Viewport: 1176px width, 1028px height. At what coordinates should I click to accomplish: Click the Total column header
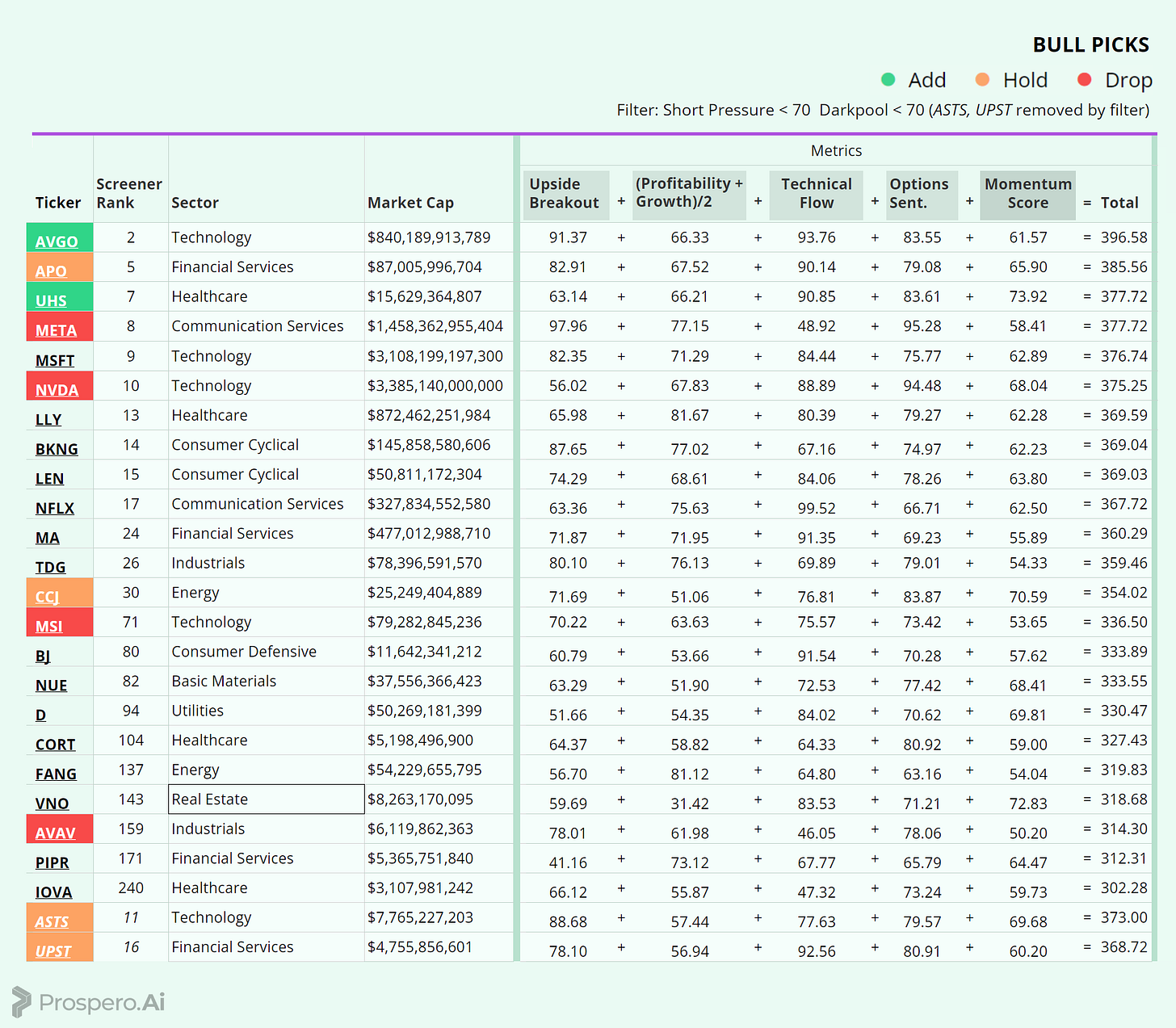tap(1119, 203)
